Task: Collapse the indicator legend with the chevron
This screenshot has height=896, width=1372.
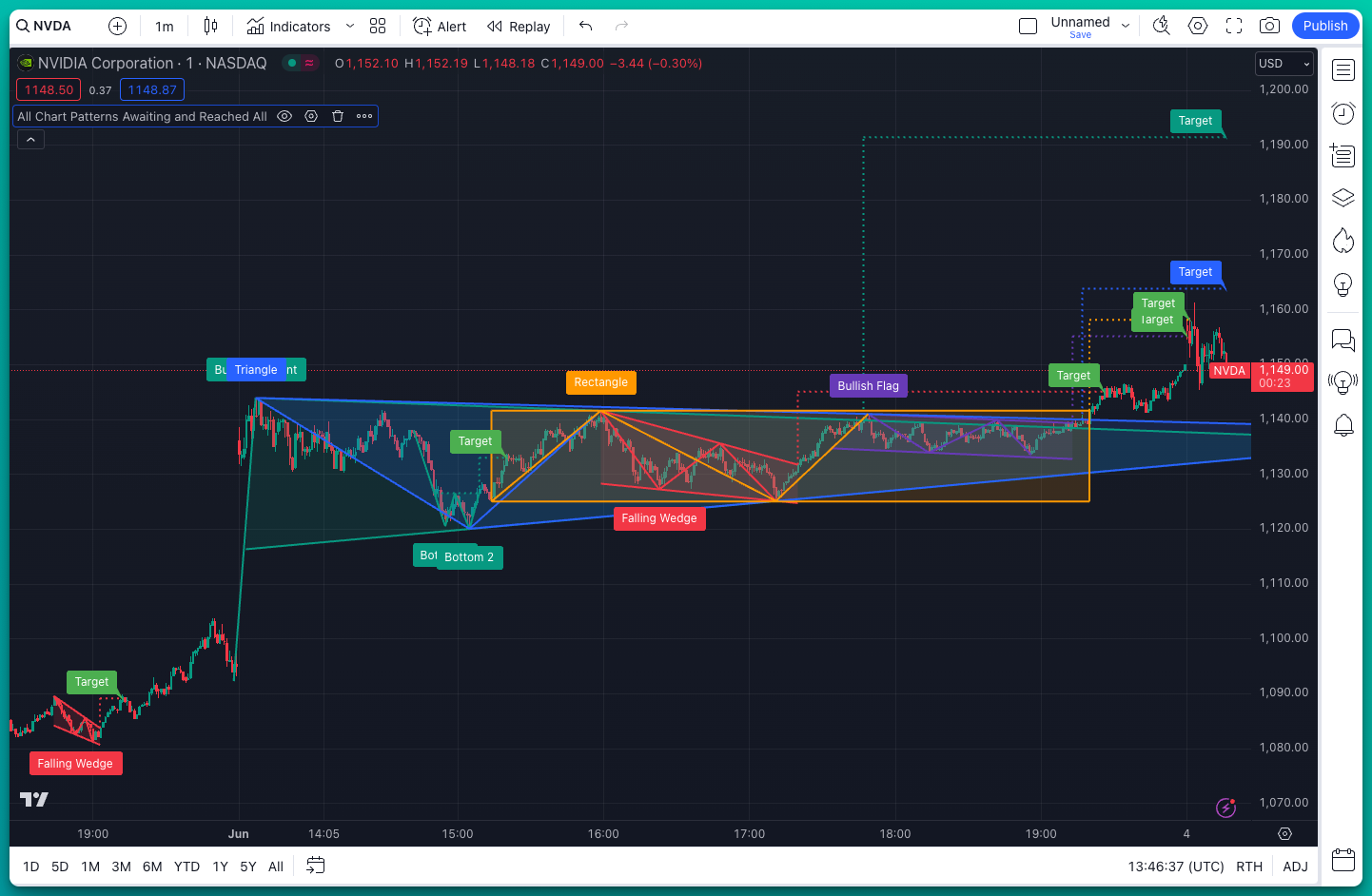Action: [29, 139]
